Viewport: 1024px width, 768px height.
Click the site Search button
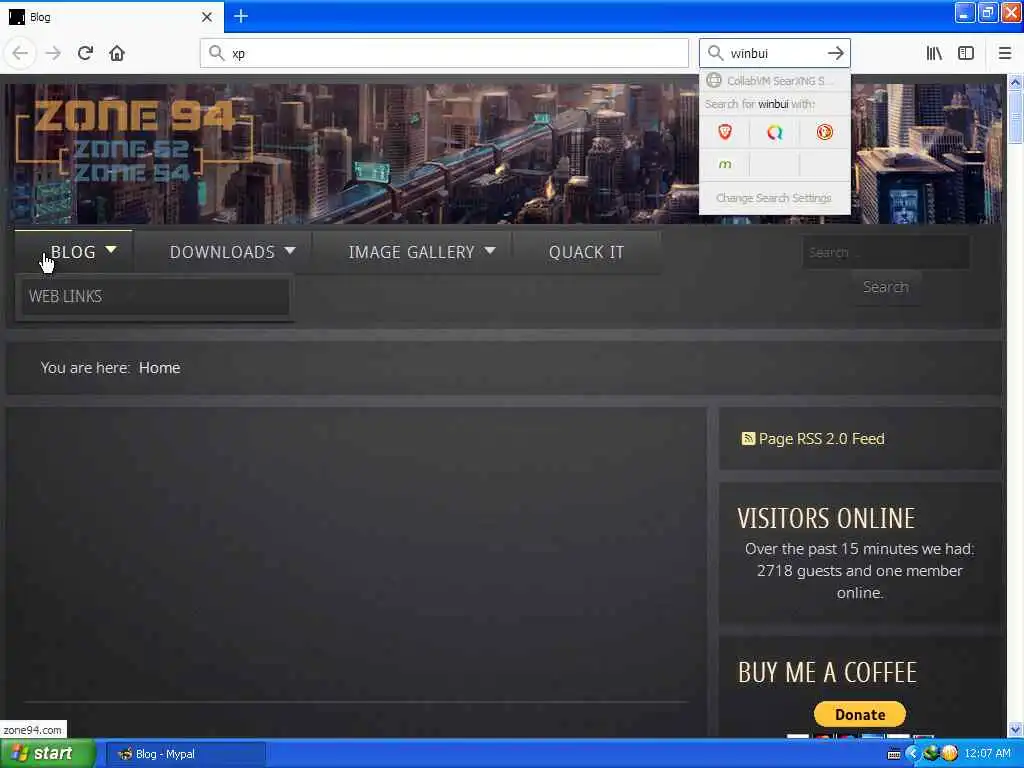pos(886,287)
